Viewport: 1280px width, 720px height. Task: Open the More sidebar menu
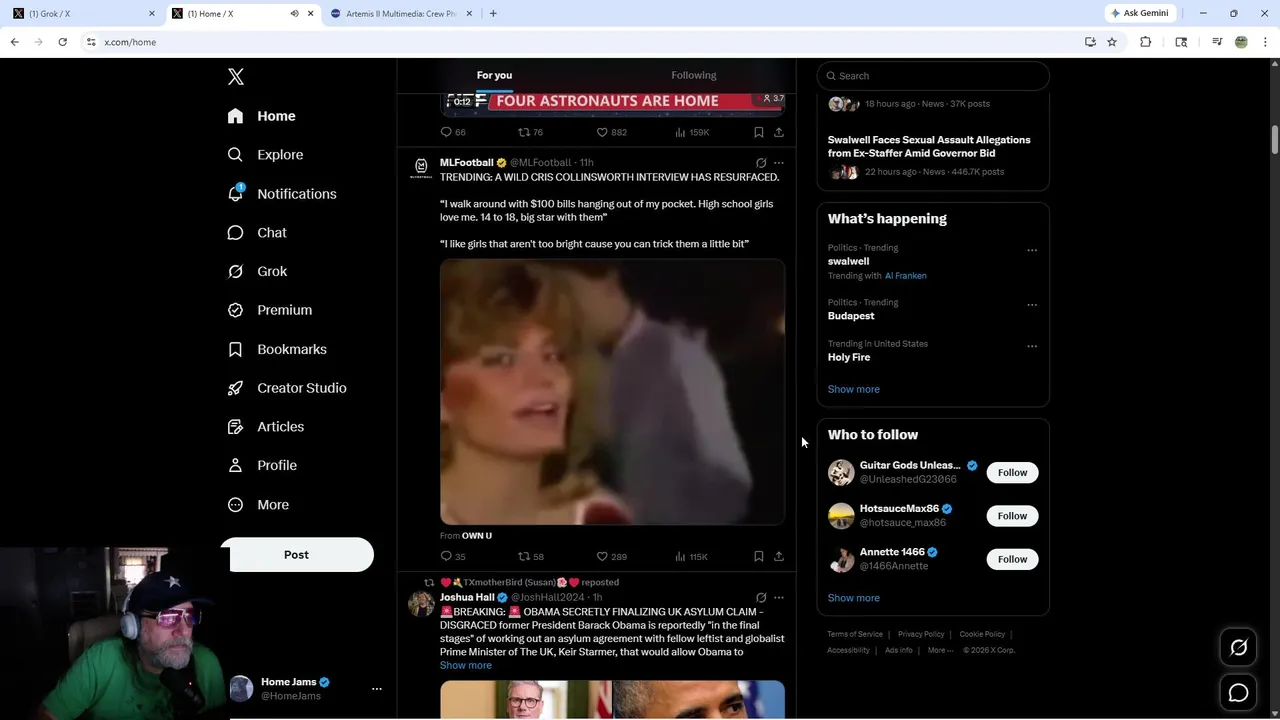point(258,505)
